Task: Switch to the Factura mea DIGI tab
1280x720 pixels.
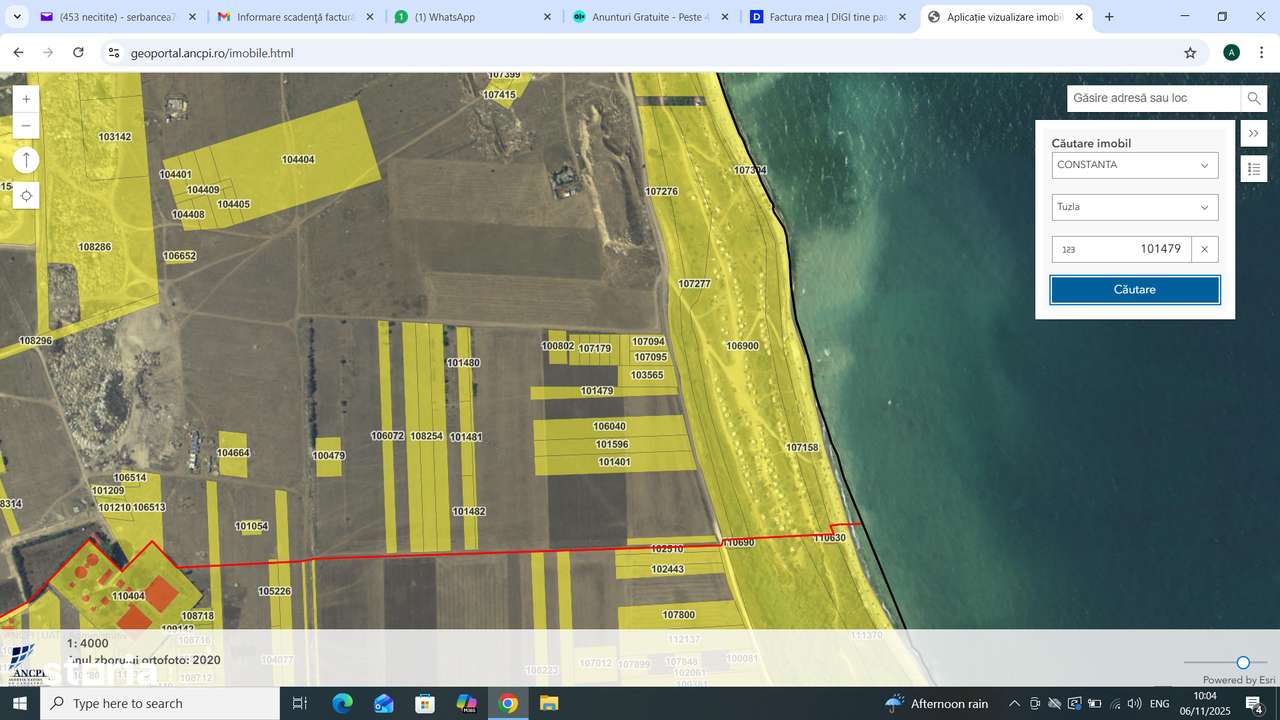Action: 828,17
